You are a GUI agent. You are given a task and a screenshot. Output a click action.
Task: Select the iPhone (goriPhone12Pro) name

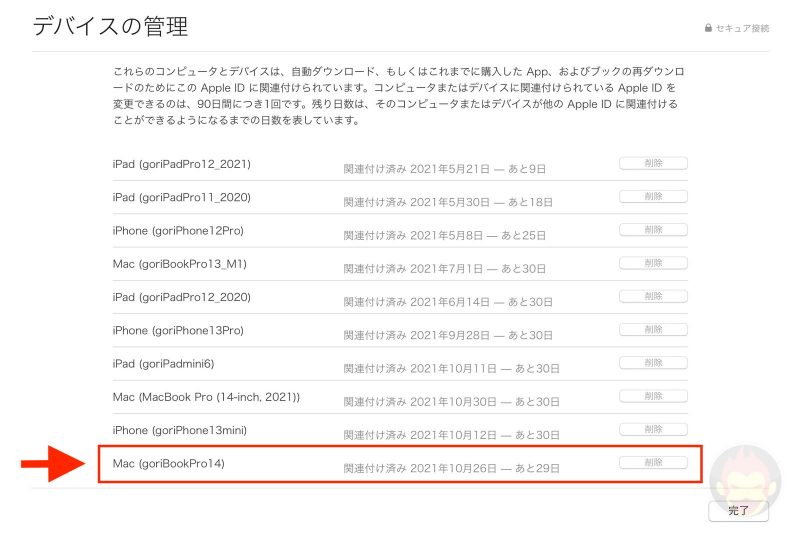(x=178, y=231)
